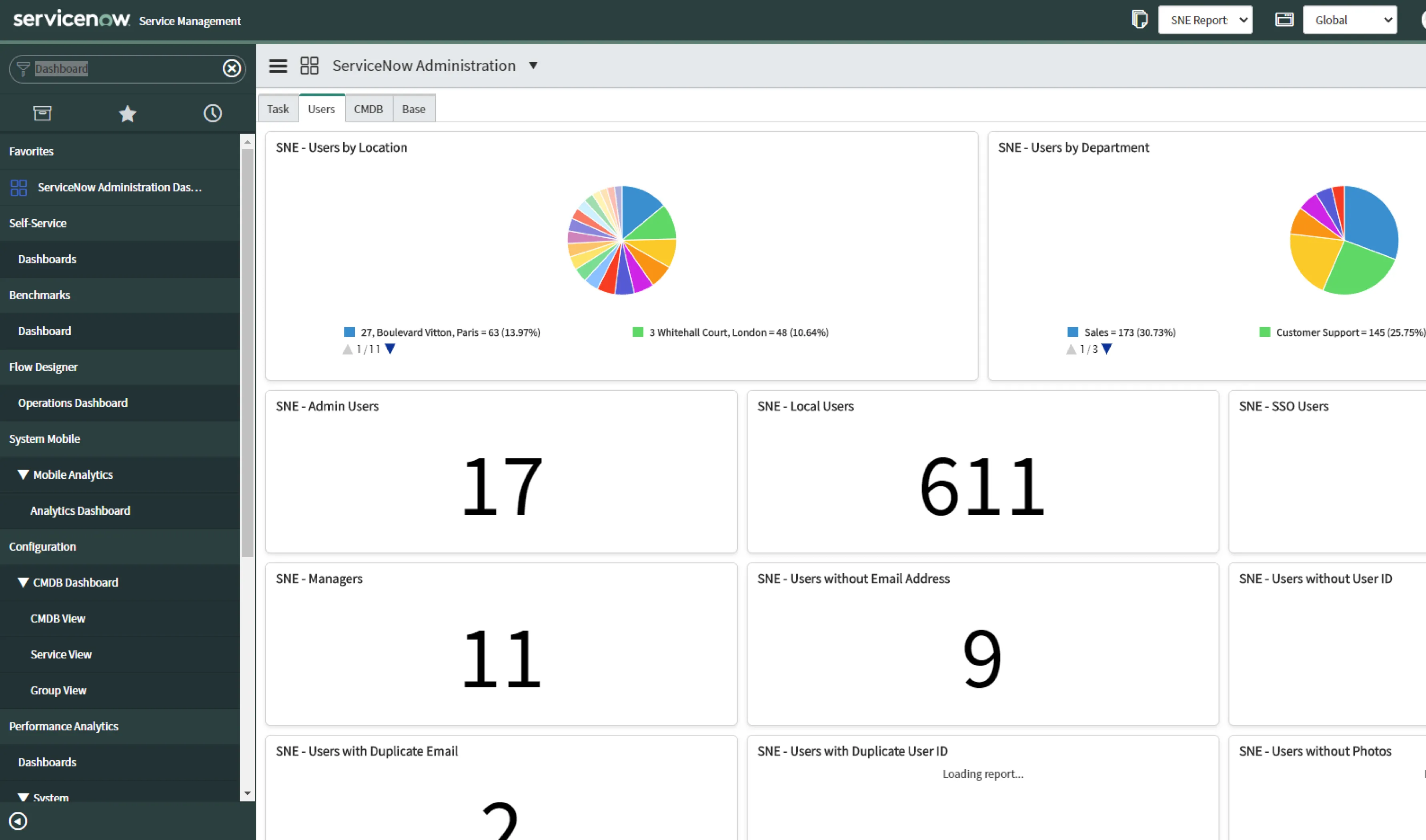The width and height of the screenshot is (1426, 840).
Task: Open the SNE Report update set dropdown
Action: click(x=1205, y=20)
